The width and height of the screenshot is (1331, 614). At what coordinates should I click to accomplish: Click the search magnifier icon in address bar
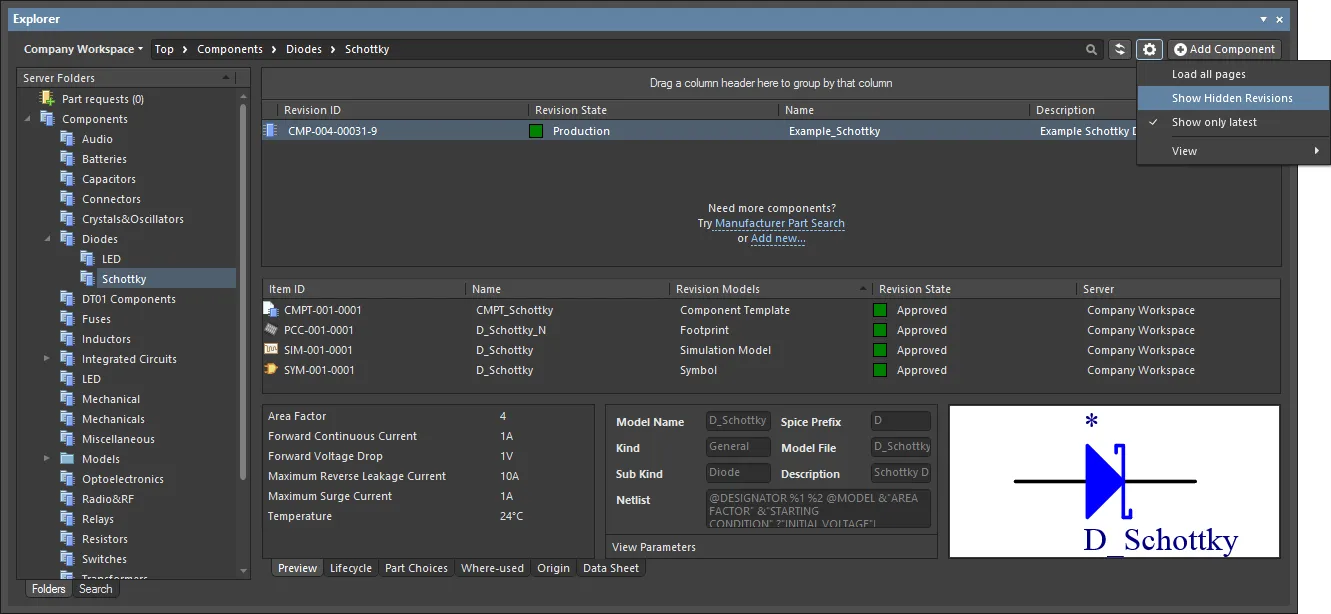(1091, 50)
